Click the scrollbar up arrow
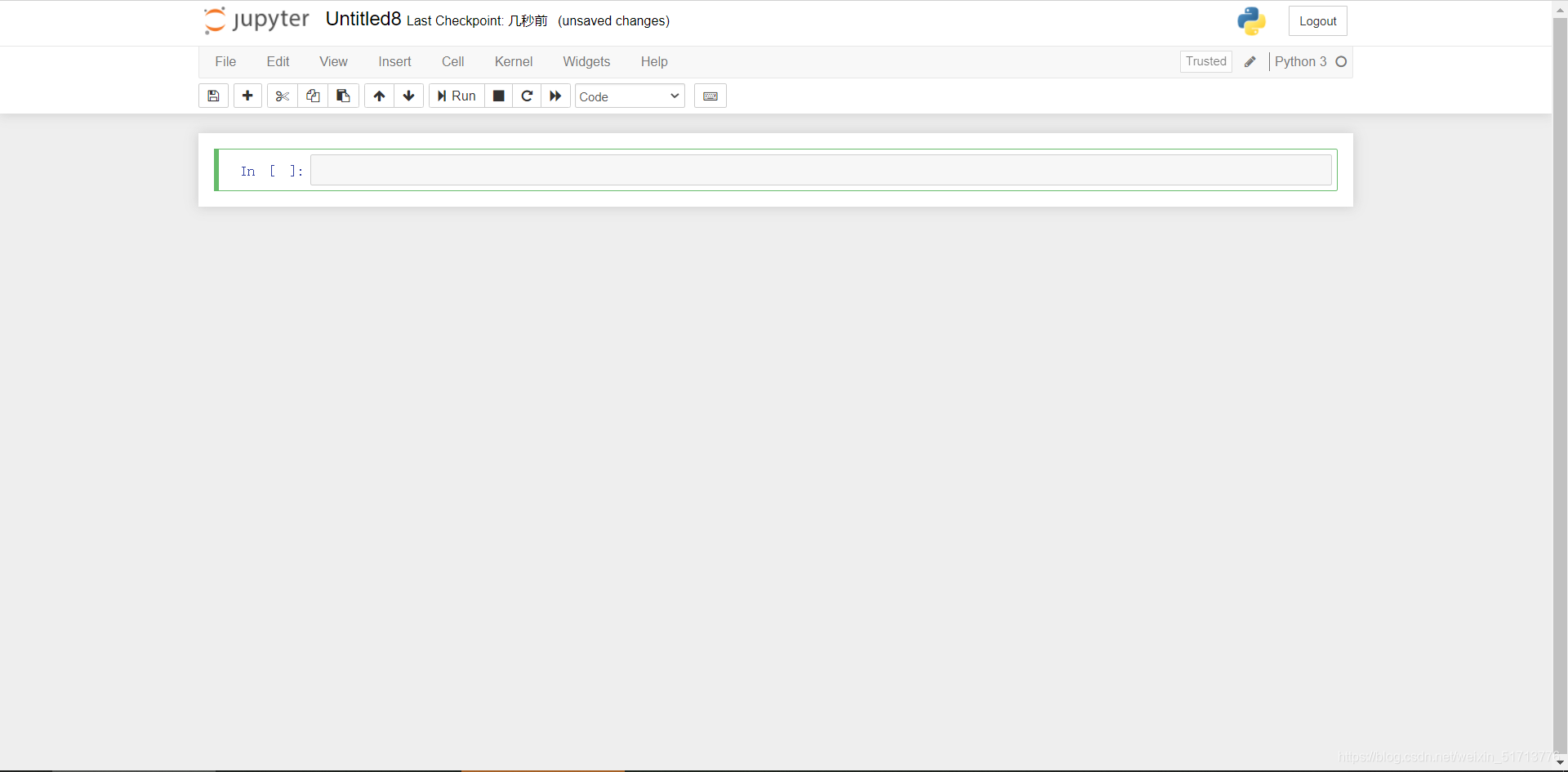The height and width of the screenshot is (772, 1568). [x=1560, y=9]
